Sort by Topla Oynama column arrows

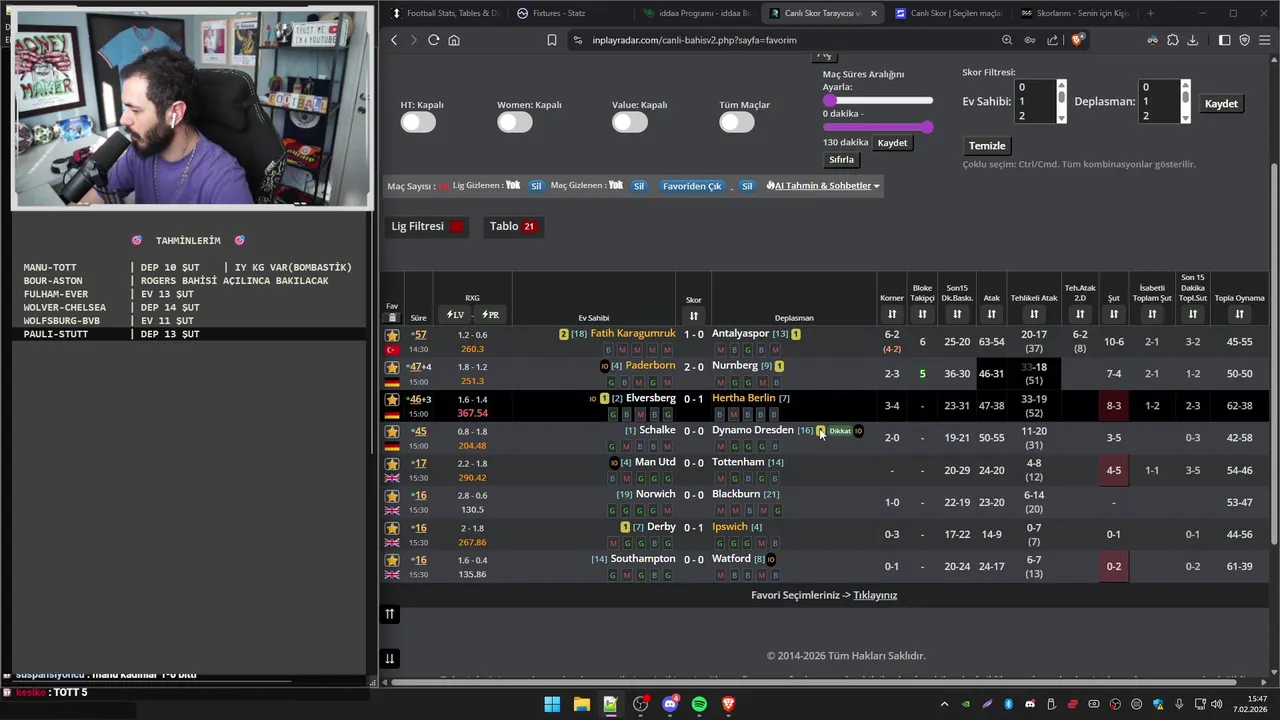point(1239,314)
